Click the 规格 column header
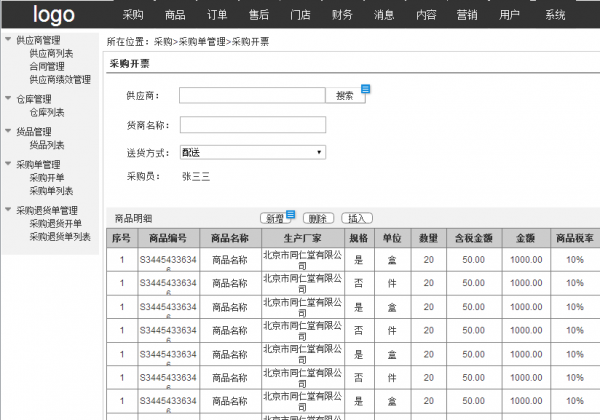 [x=359, y=238]
